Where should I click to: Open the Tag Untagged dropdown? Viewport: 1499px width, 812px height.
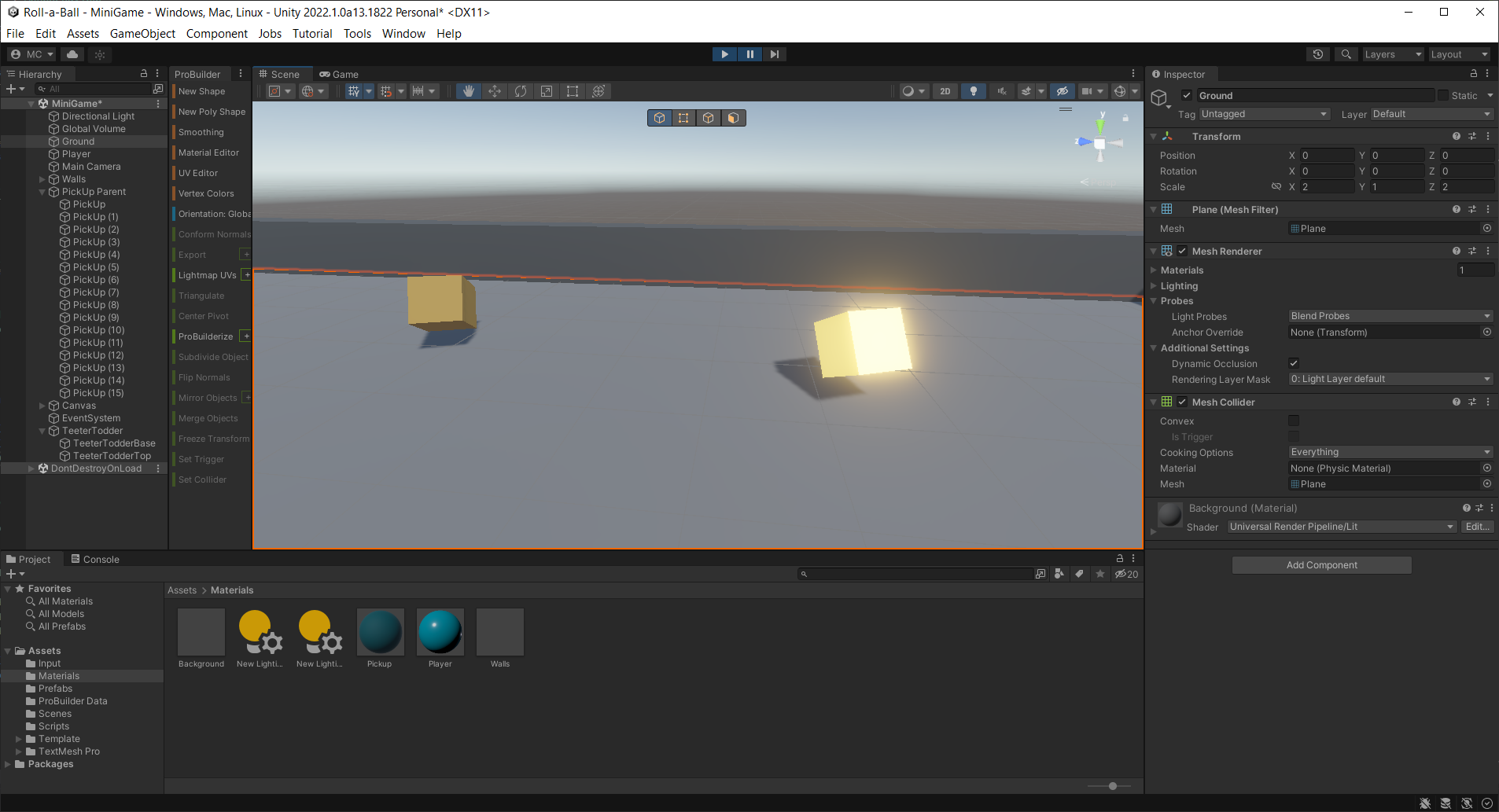click(x=1265, y=114)
